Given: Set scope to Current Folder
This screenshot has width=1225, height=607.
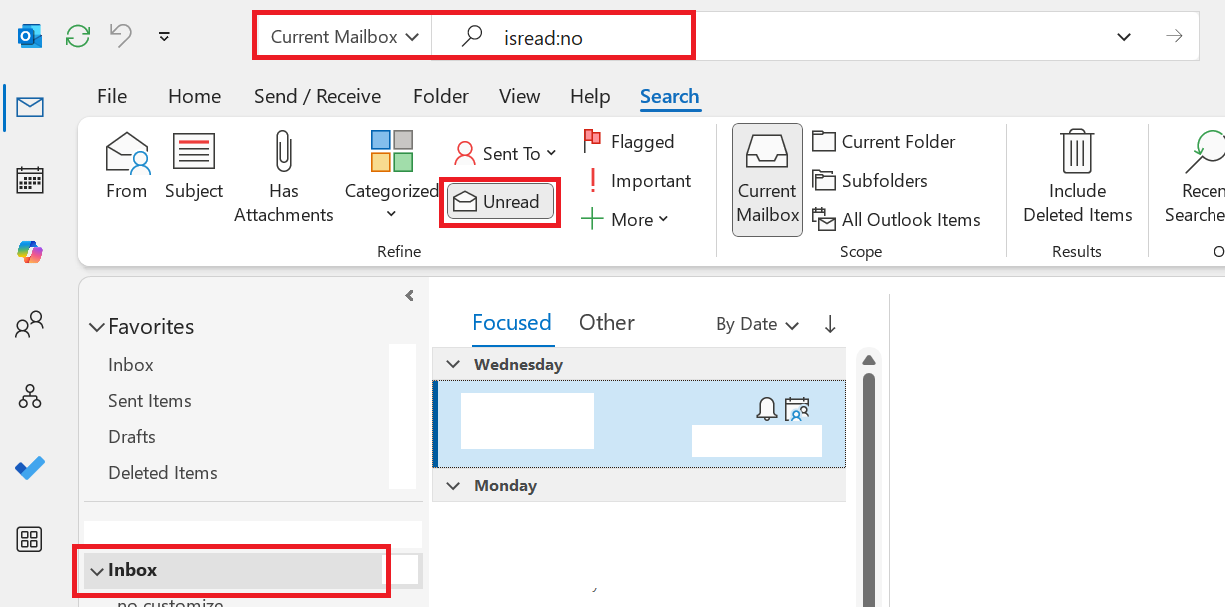Looking at the screenshot, I should 884,142.
